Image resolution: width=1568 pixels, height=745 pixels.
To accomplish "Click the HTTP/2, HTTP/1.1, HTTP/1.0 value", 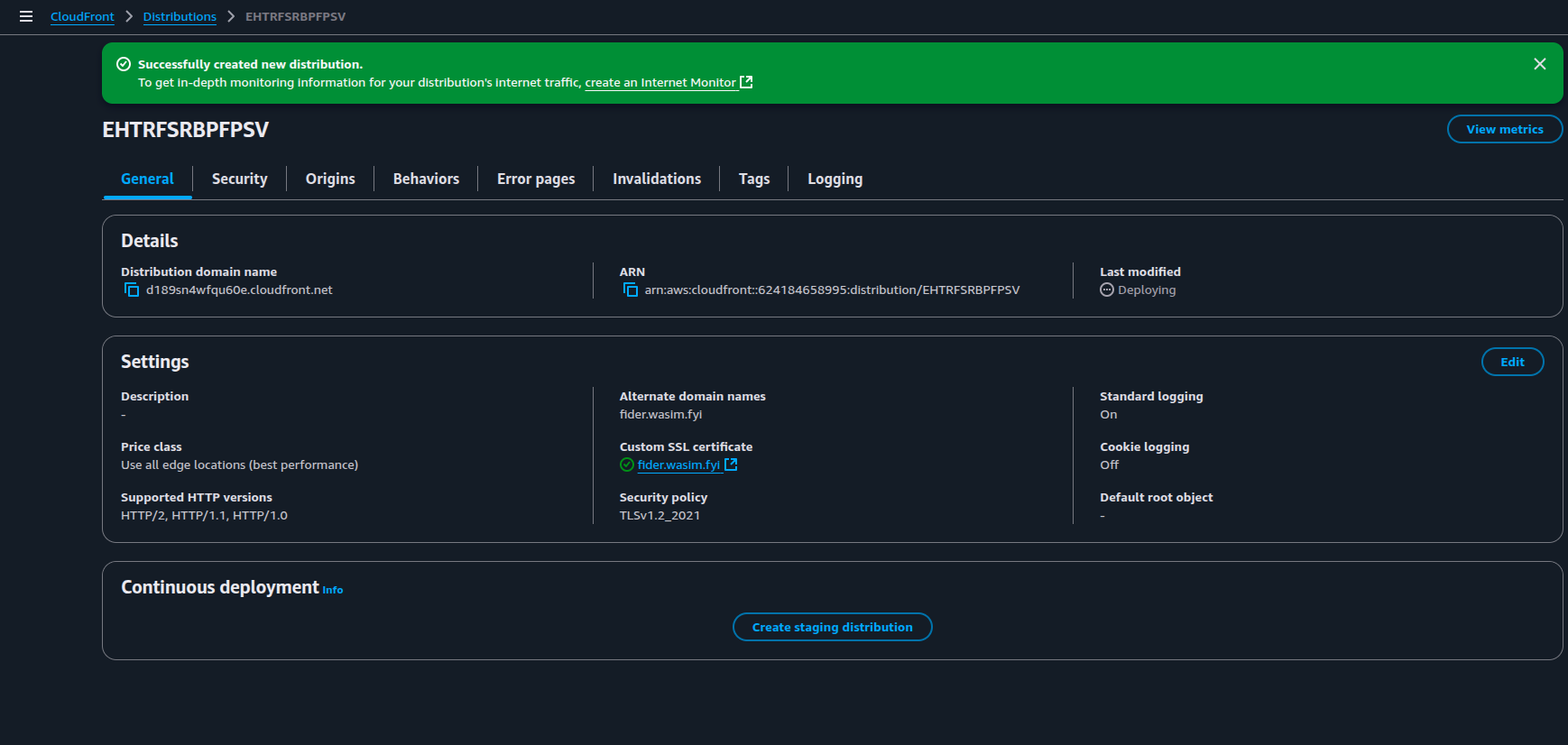I will click(x=204, y=515).
